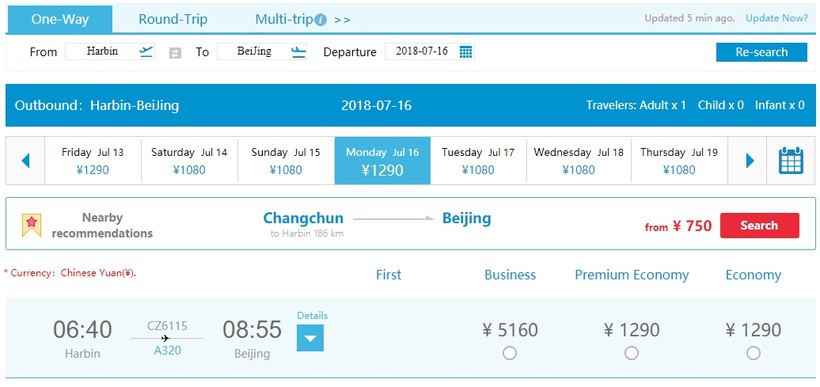Click the Details link above the arrow
This screenshot has width=820, height=387.
tap(312, 315)
